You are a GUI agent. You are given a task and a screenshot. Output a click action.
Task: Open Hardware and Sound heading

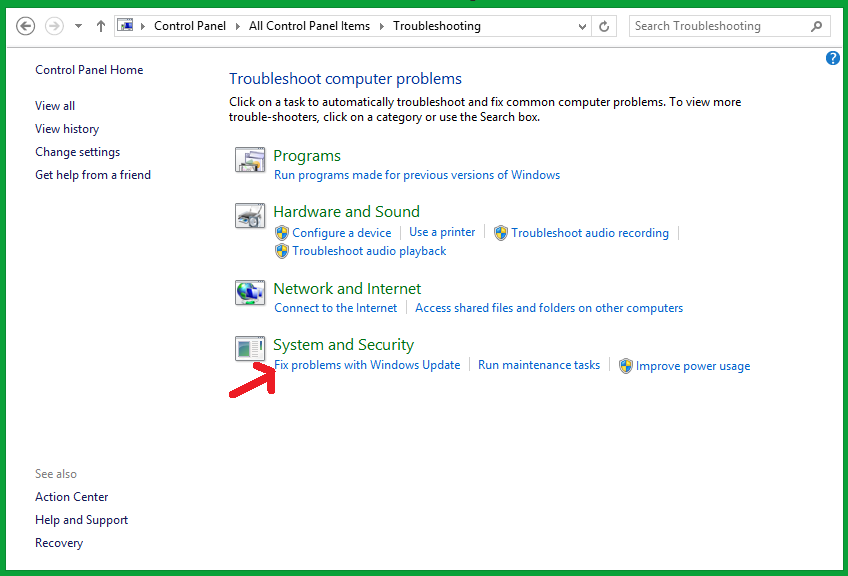[x=346, y=211]
